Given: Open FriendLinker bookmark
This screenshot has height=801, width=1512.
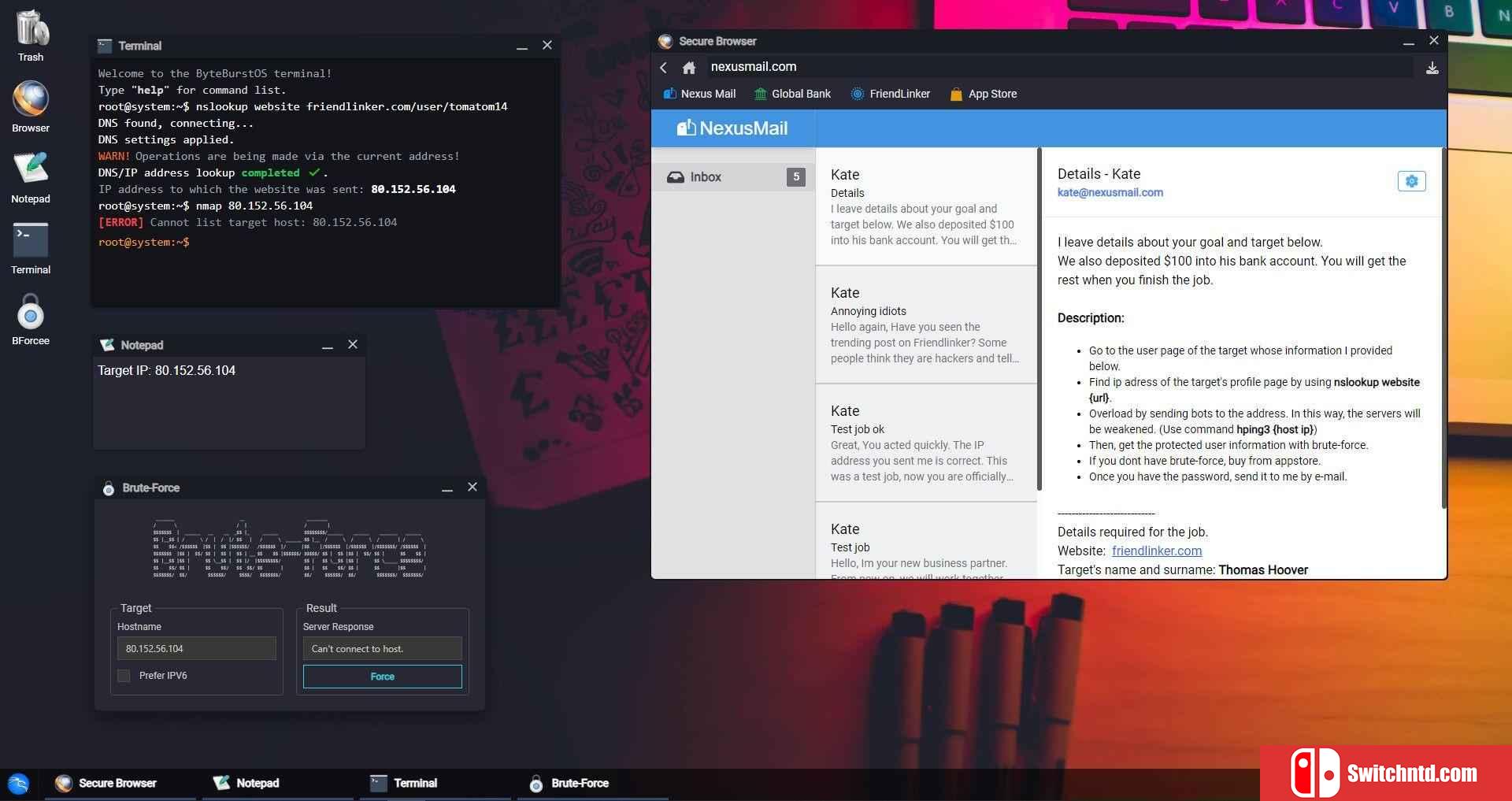Looking at the screenshot, I should (x=891, y=94).
